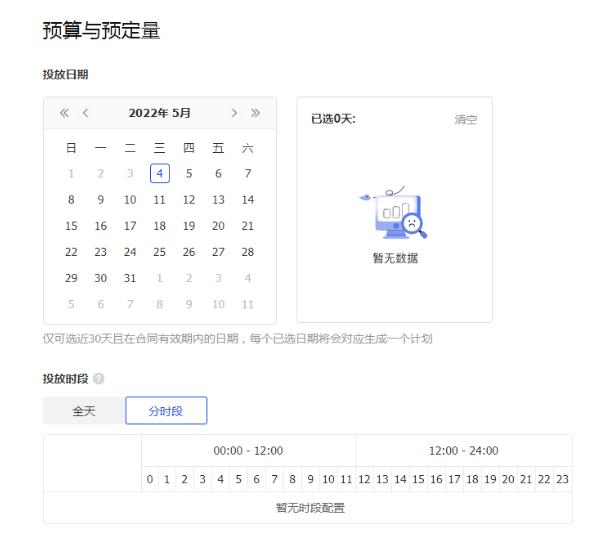Choose date 15 in the calendar
This screenshot has height=548, width=616.
click(x=71, y=226)
